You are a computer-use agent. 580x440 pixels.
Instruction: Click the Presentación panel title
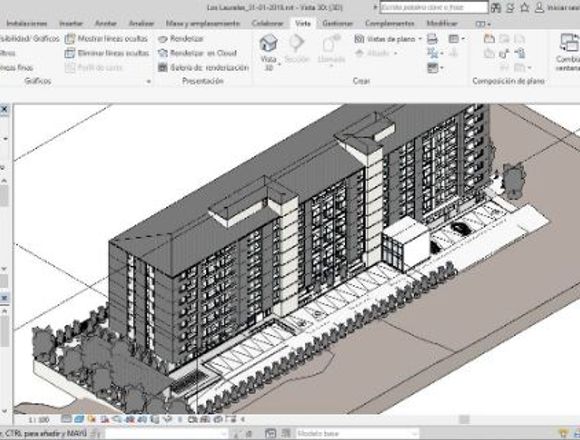click(x=203, y=81)
